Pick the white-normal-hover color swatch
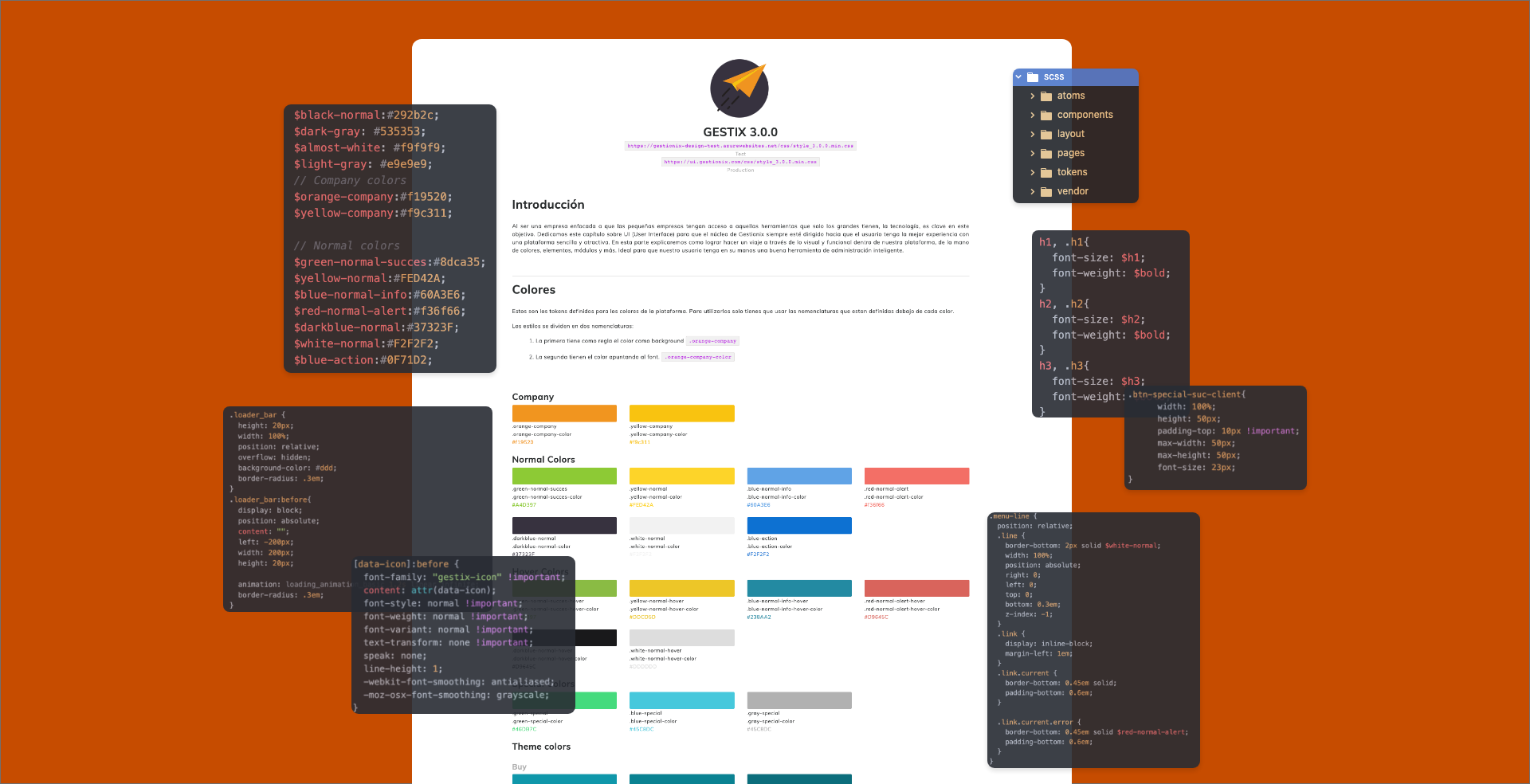Image resolution: width=1530 pixels, height=784 pixels. point(682,637)
